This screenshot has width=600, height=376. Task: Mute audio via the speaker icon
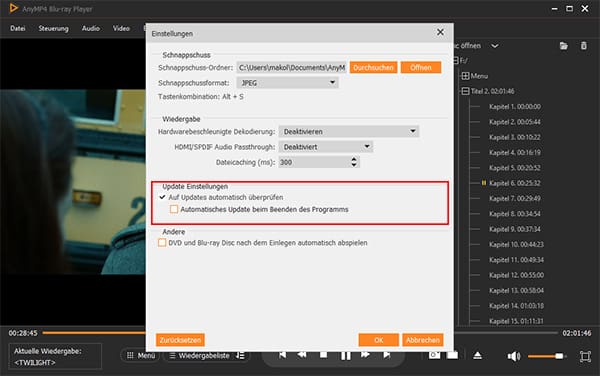click(514, 356)
